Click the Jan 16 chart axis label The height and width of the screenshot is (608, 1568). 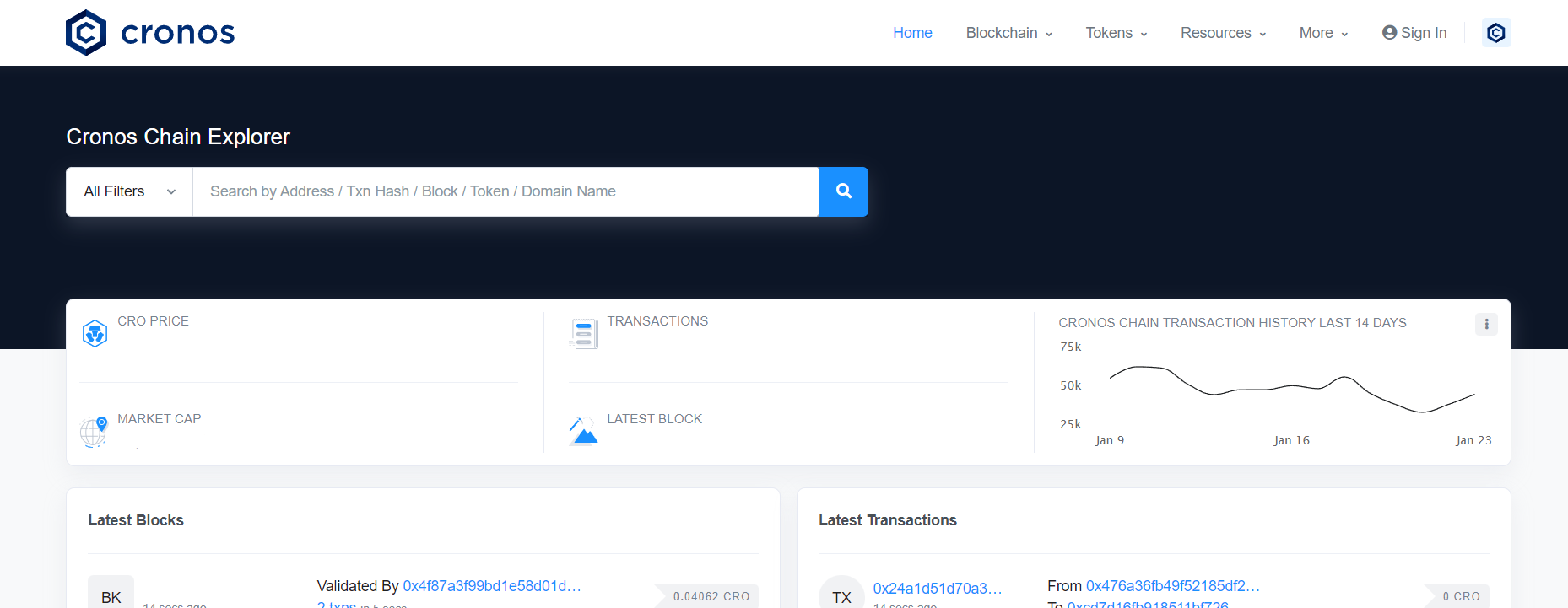pos(1292,440)
